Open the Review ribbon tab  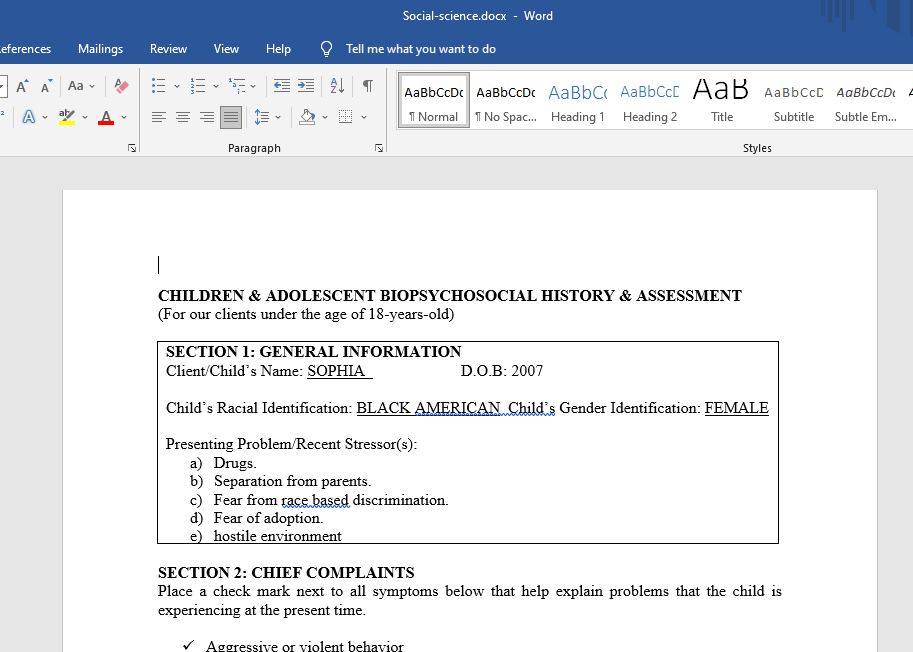pos(168,49)
